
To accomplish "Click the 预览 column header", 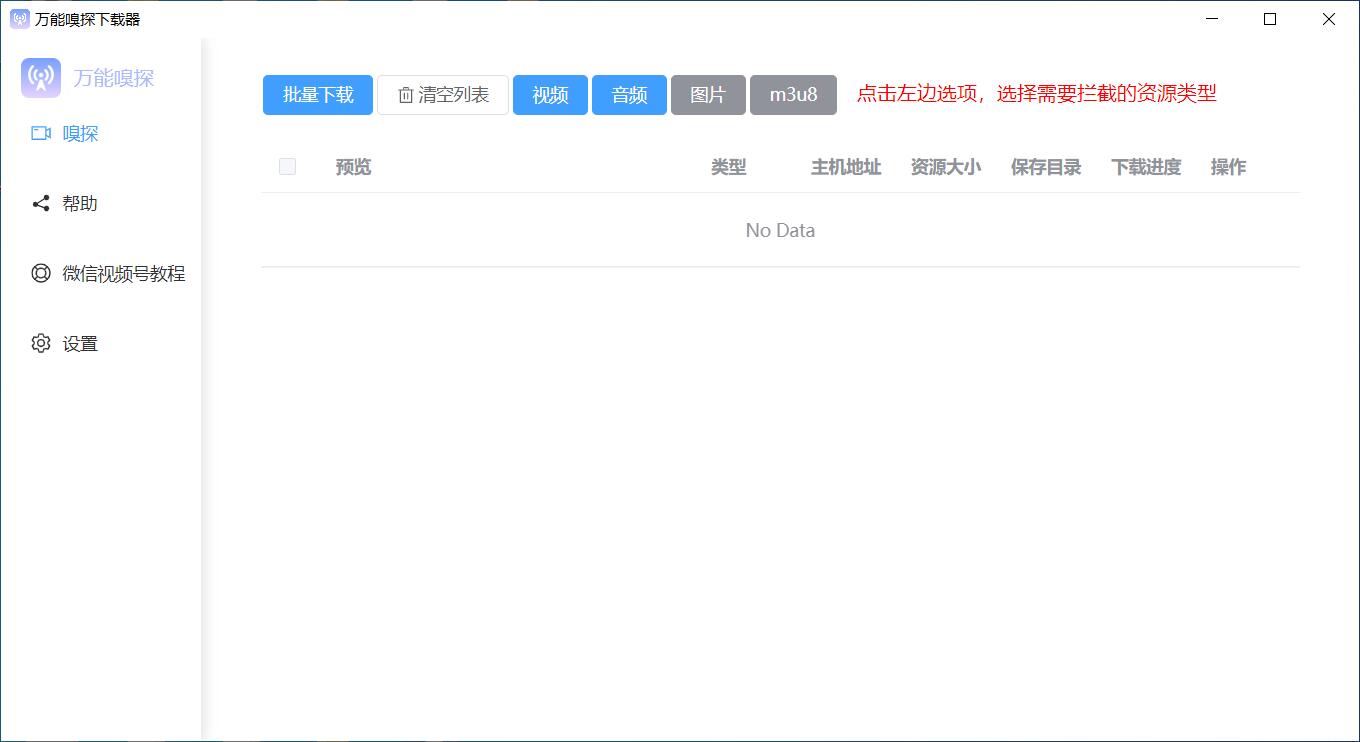I will click(x=353, y=167).
